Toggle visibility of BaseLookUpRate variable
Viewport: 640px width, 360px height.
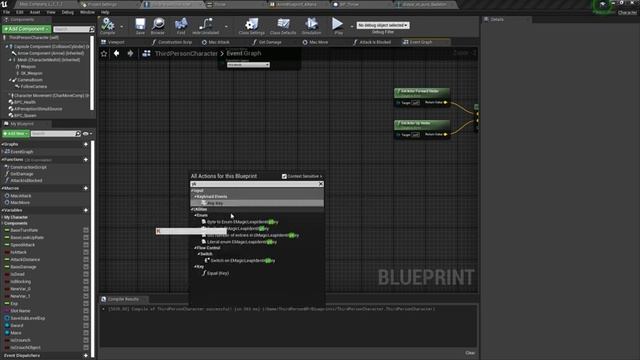click(86, 238)
